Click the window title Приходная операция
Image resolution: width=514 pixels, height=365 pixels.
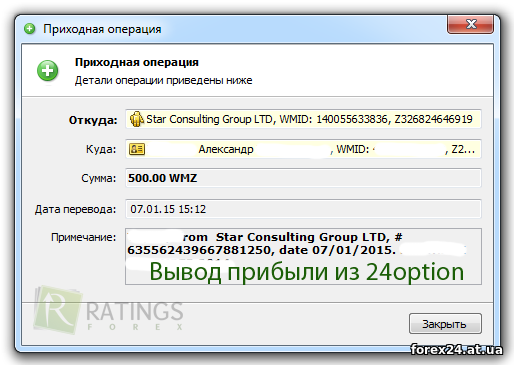coord(102,29)
